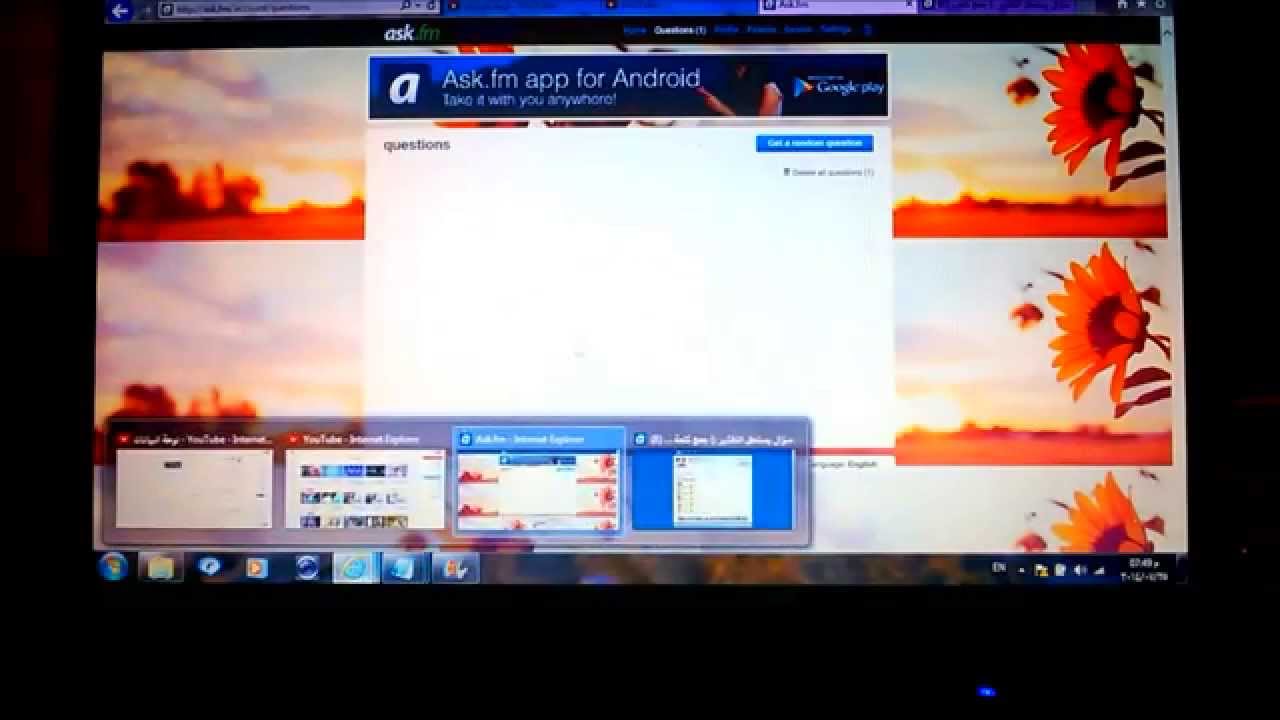Screen dimensions: 1280x720
Task: Click the IE Tools gear icon
Action: (1160, 6)
